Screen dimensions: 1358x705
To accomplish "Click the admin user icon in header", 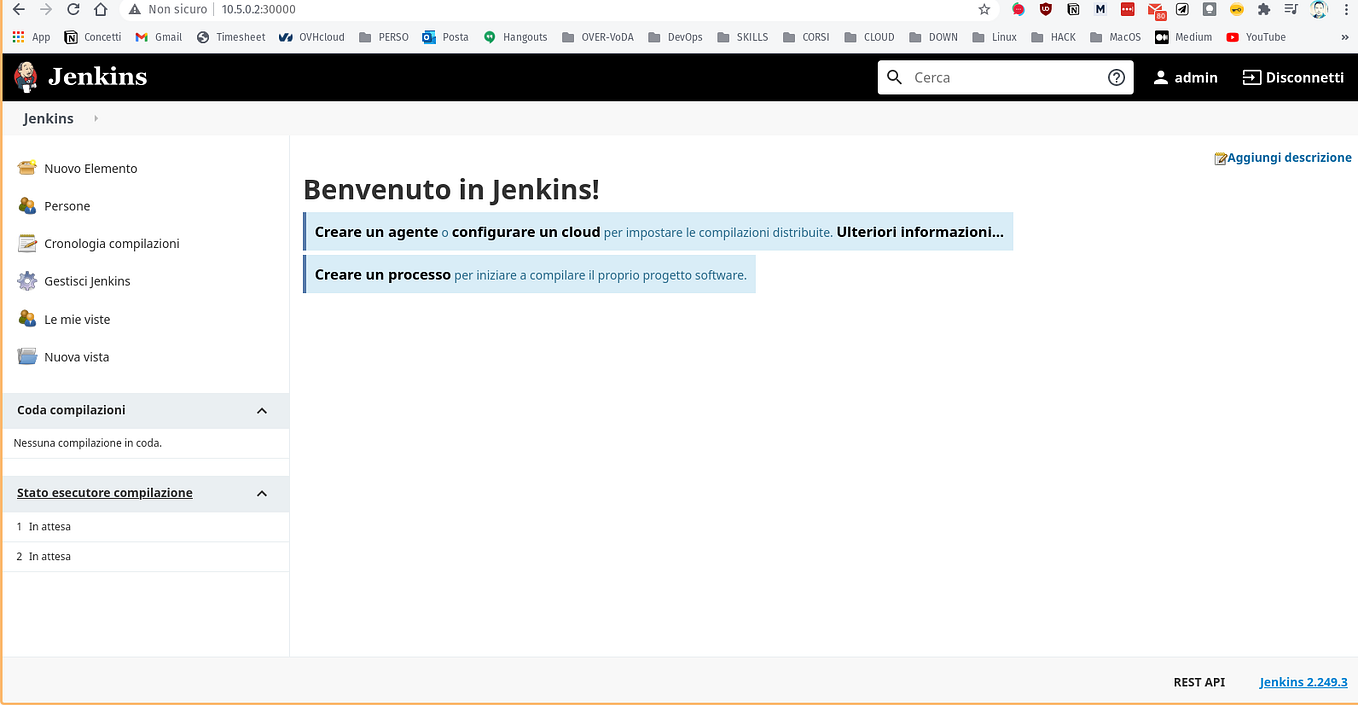I will coord(1160,76).
